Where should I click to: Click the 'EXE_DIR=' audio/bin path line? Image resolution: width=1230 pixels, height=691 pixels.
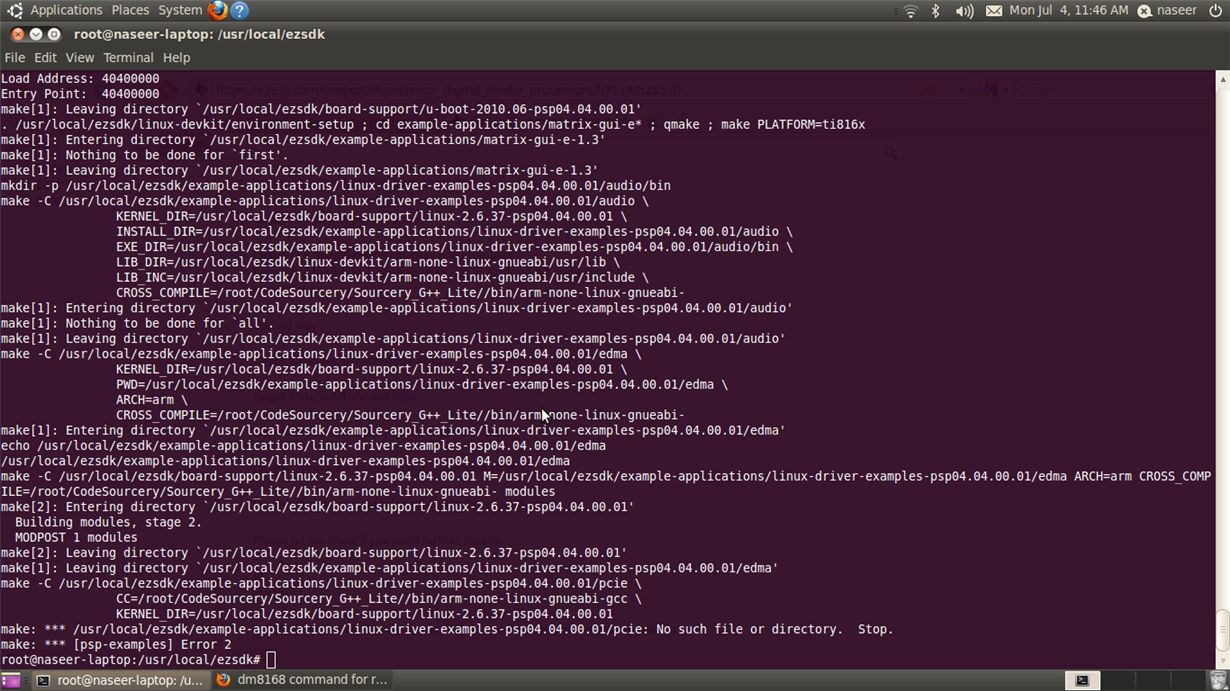click(455, 247)
